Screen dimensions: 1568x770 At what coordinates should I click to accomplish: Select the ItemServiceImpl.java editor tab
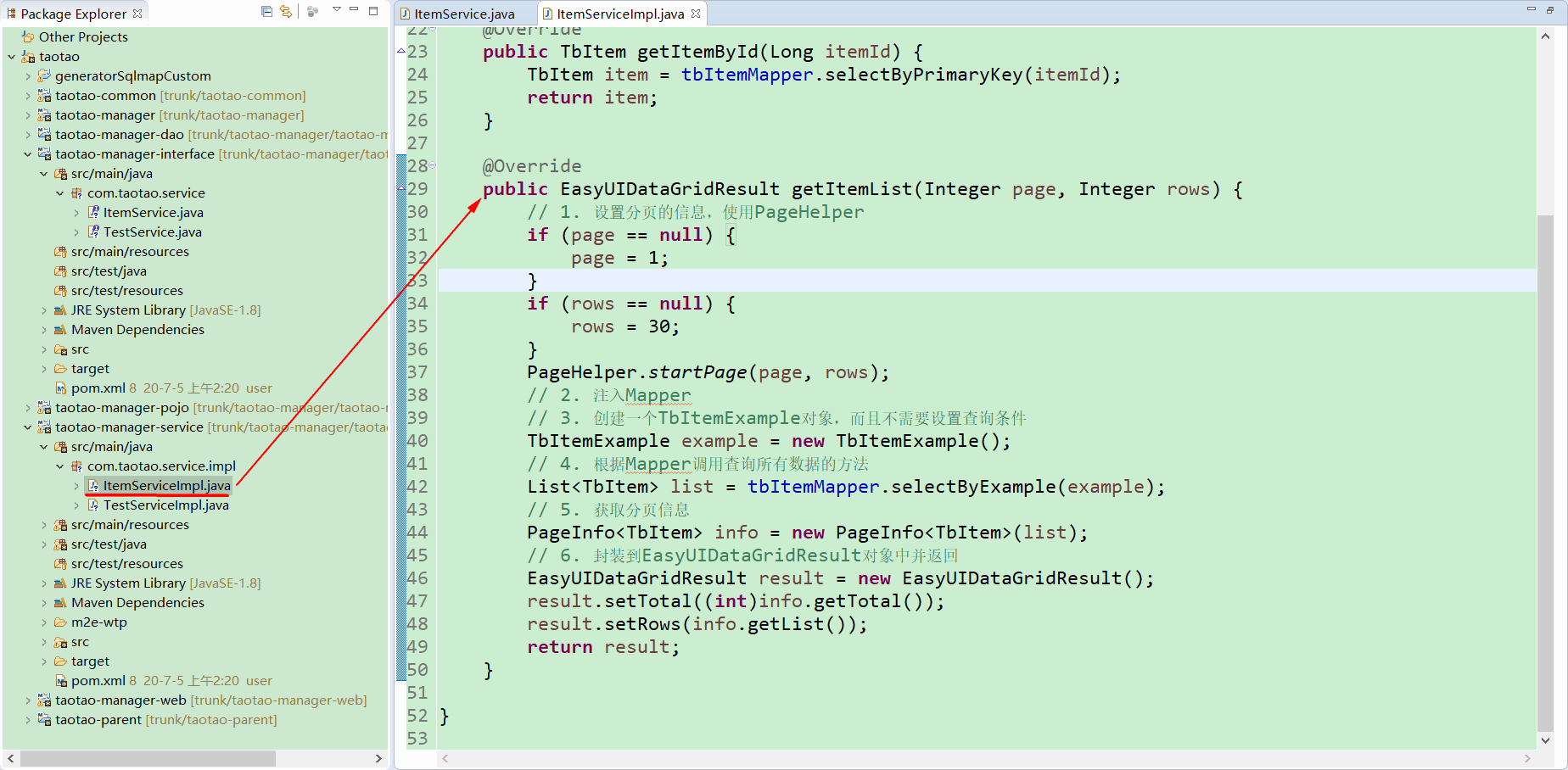620,14
